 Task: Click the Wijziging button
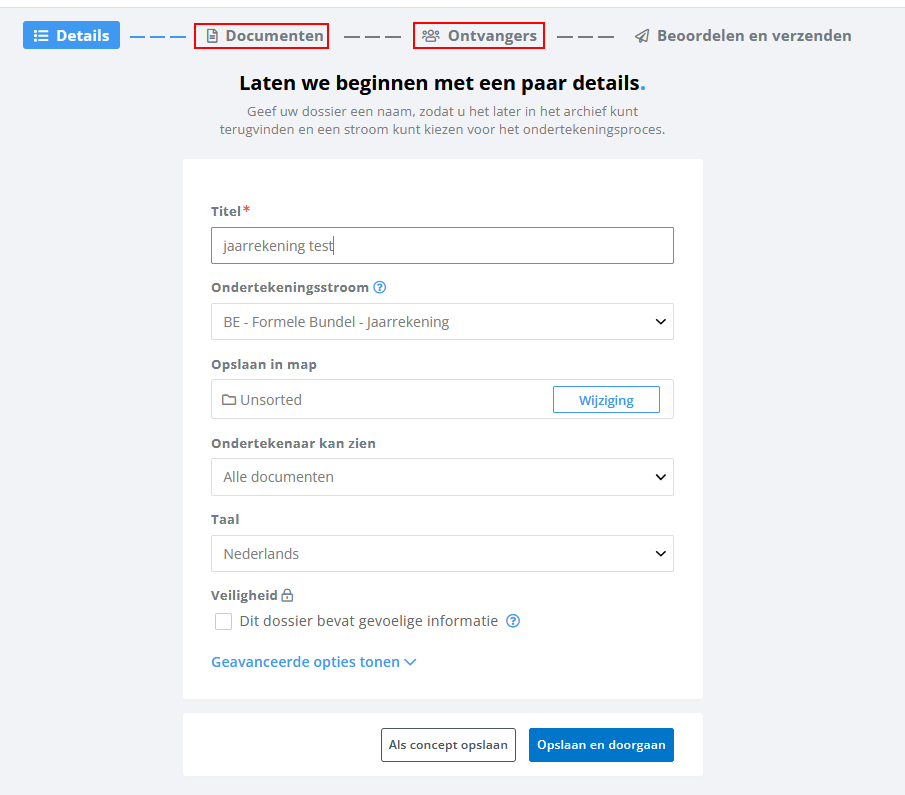point(606,400)
